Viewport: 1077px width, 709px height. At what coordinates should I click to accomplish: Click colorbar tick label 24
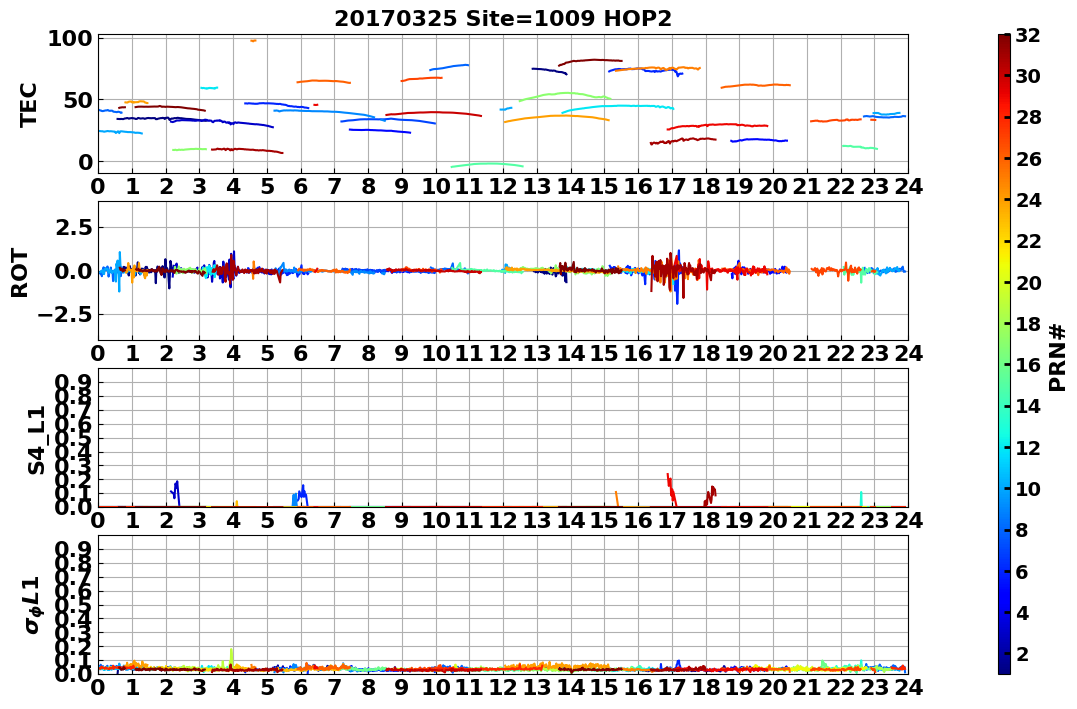point(1028,200)
